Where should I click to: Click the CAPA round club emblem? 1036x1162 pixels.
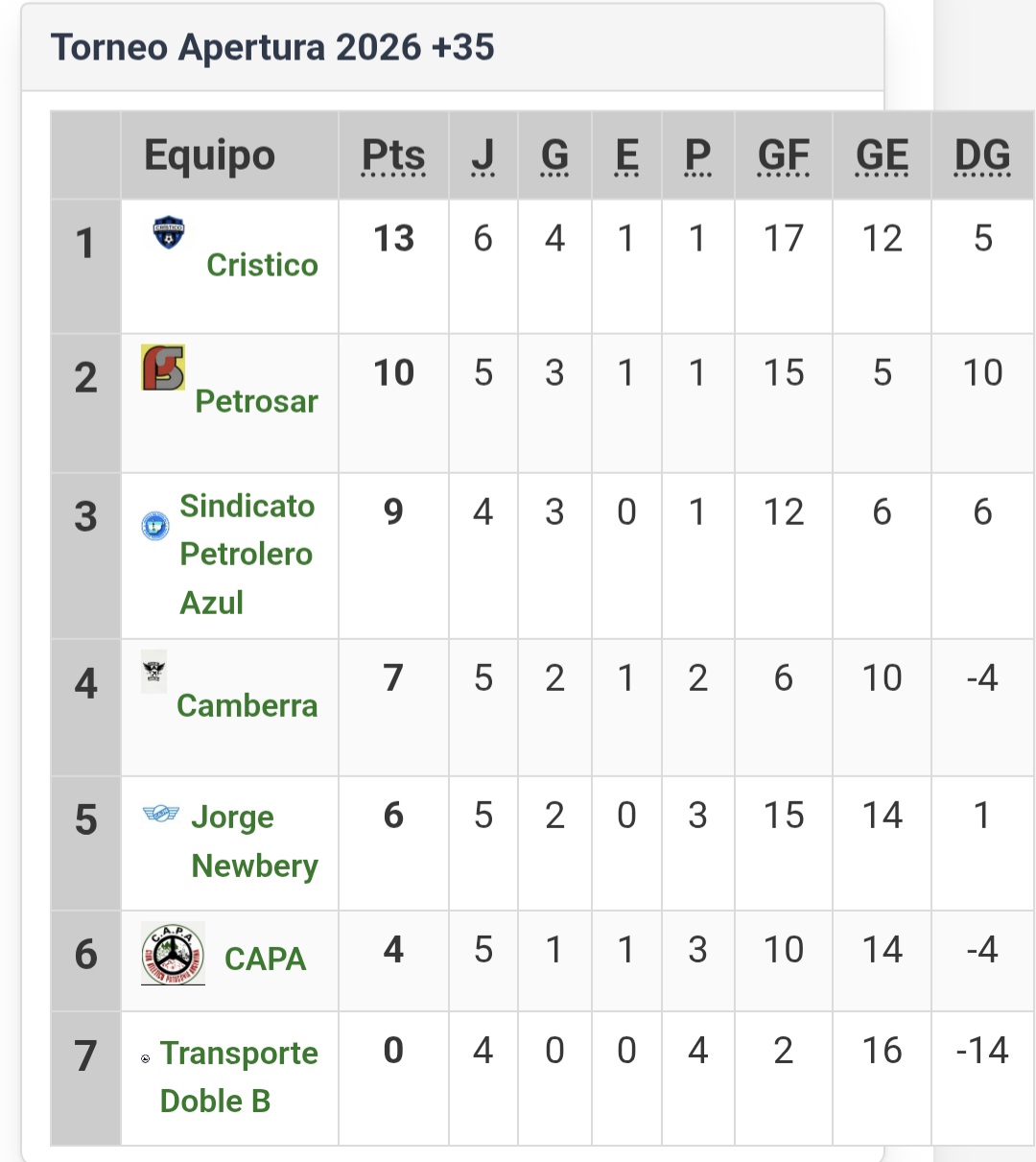coord(173,954)
